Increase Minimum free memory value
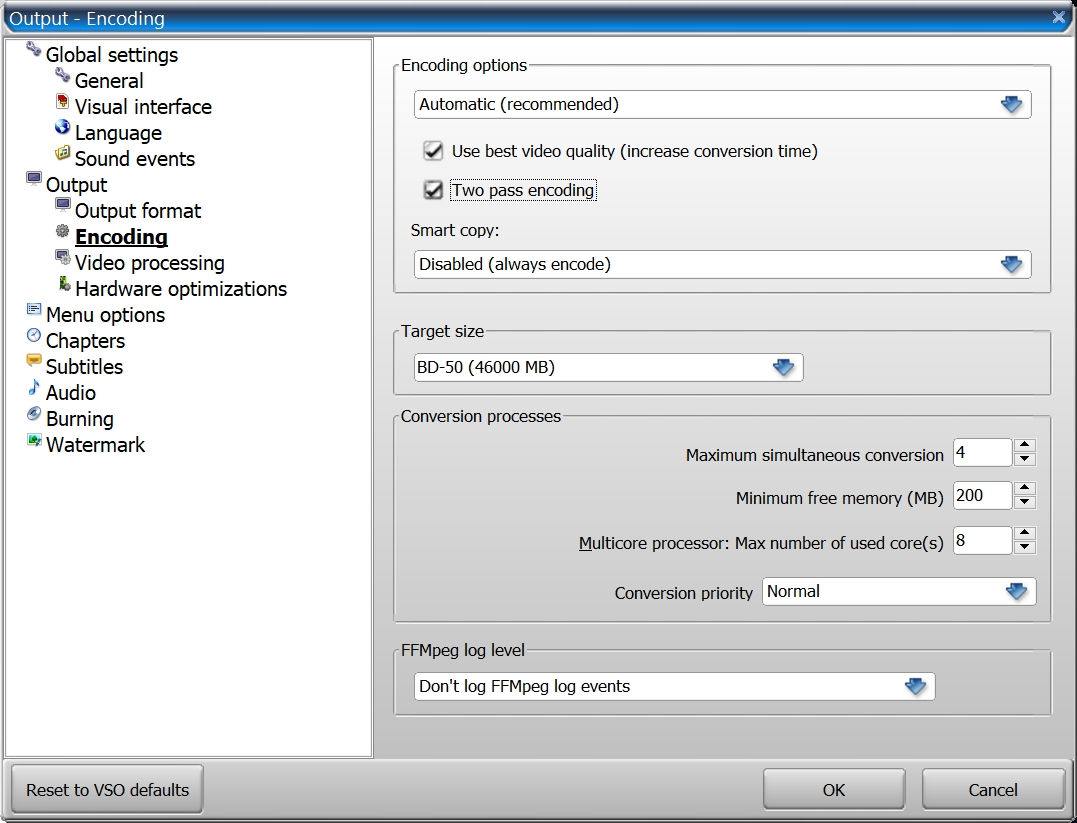The height and width of the screenshot is (823, 1077). point(1025,488)
